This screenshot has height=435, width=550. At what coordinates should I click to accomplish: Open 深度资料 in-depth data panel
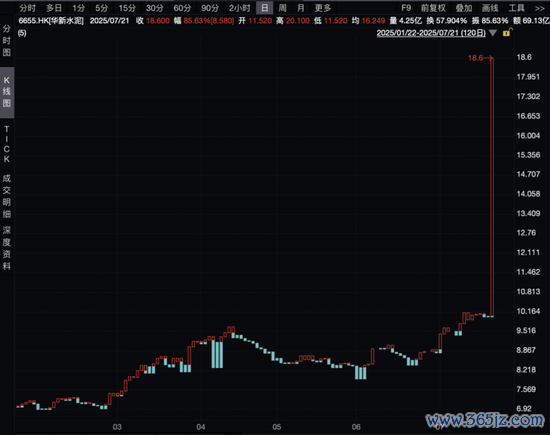[x=7, y=248]
